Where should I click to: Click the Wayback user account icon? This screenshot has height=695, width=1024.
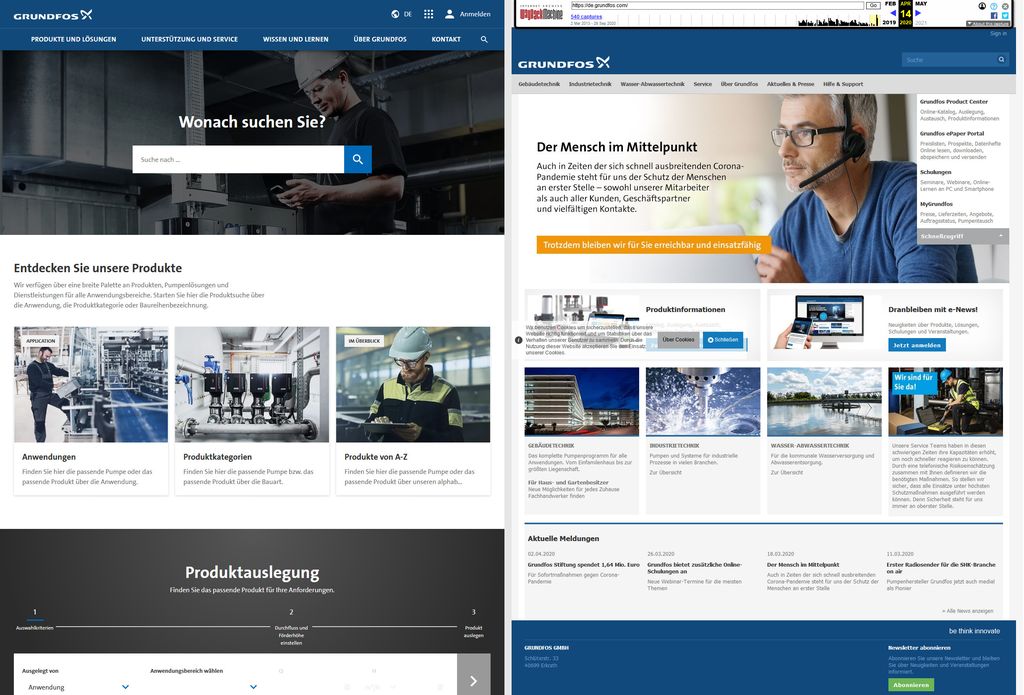[x=982, y=6]
